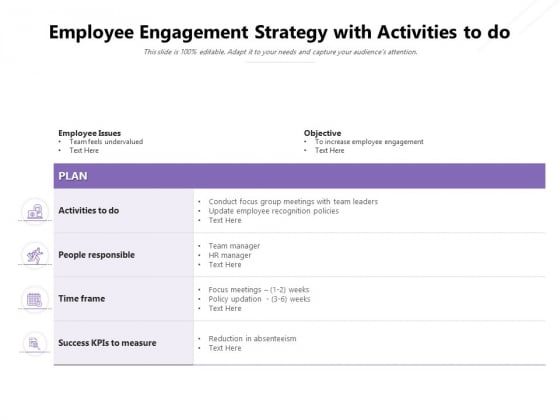
Task: Select the calendar Time frame icon
Action: (x=35, y=299)
